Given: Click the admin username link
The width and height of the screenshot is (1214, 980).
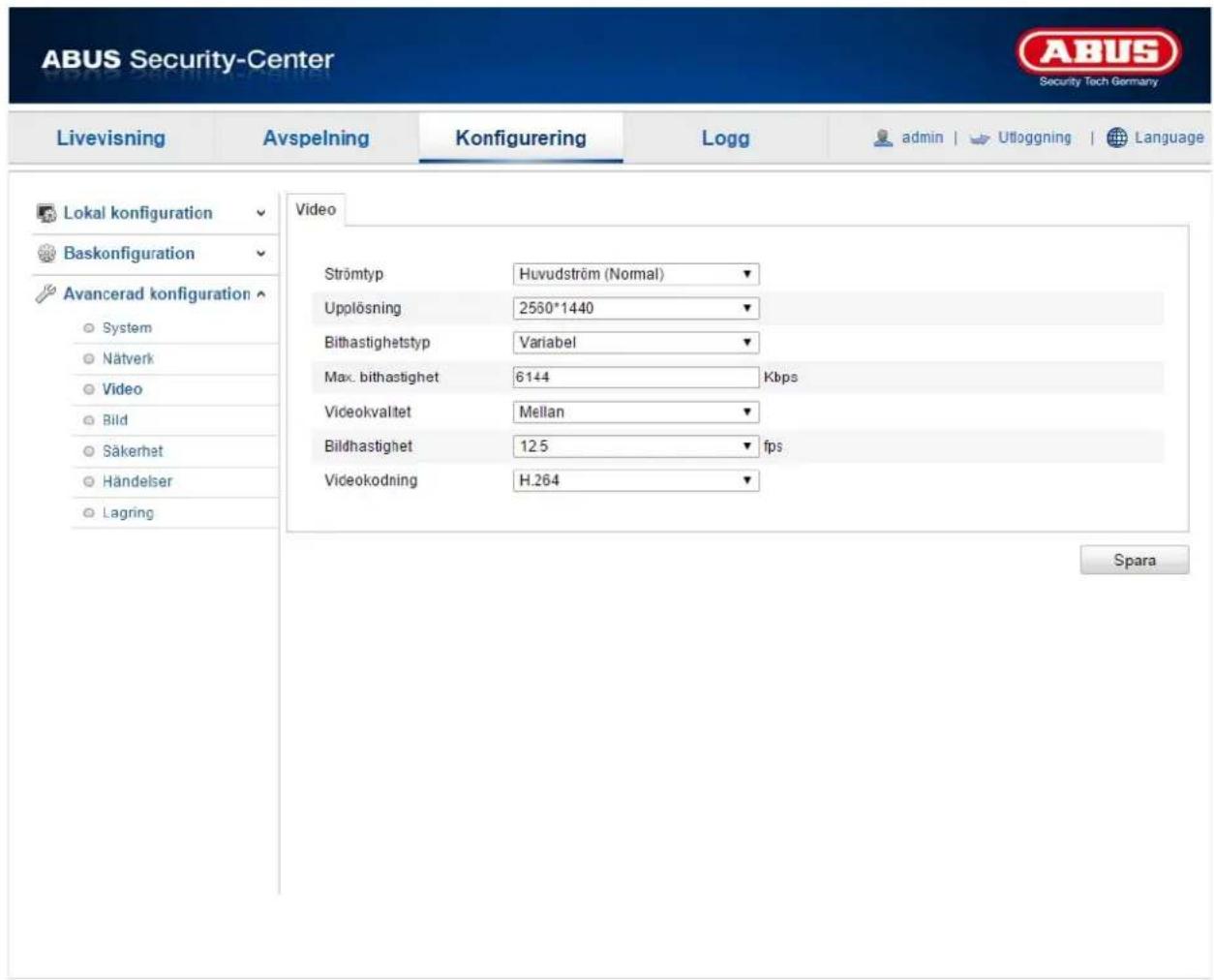Looking at the screenshot, I should pyautogui.click(x=922, y=138).
